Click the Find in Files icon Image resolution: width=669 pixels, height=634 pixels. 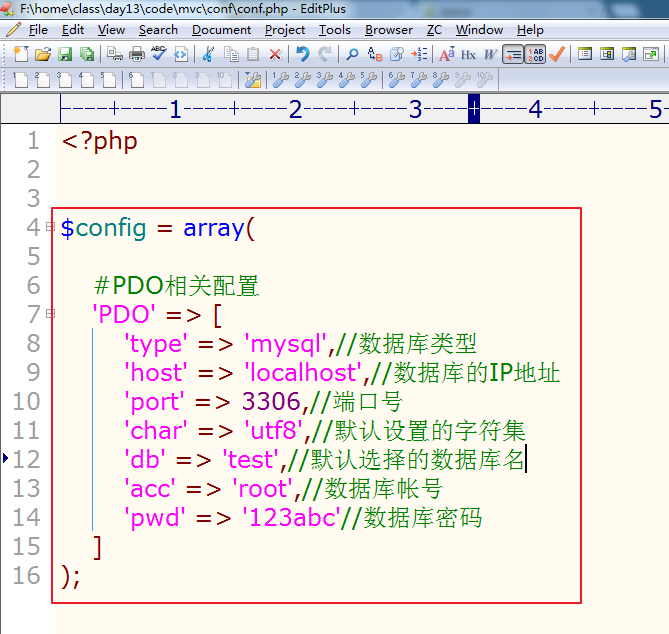click(x=397, y=54)
